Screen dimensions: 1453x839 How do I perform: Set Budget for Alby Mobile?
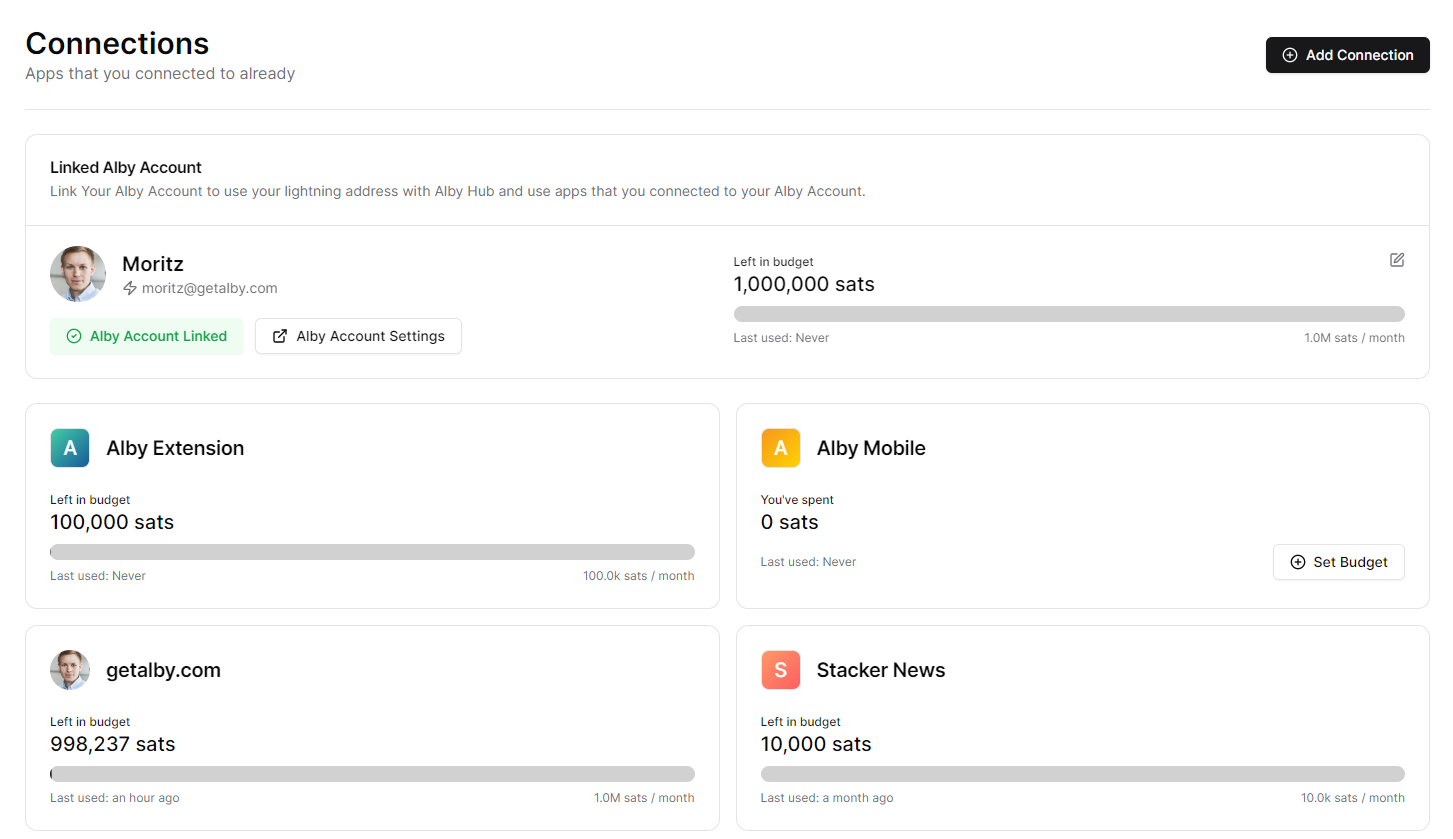click(1339, 562)
